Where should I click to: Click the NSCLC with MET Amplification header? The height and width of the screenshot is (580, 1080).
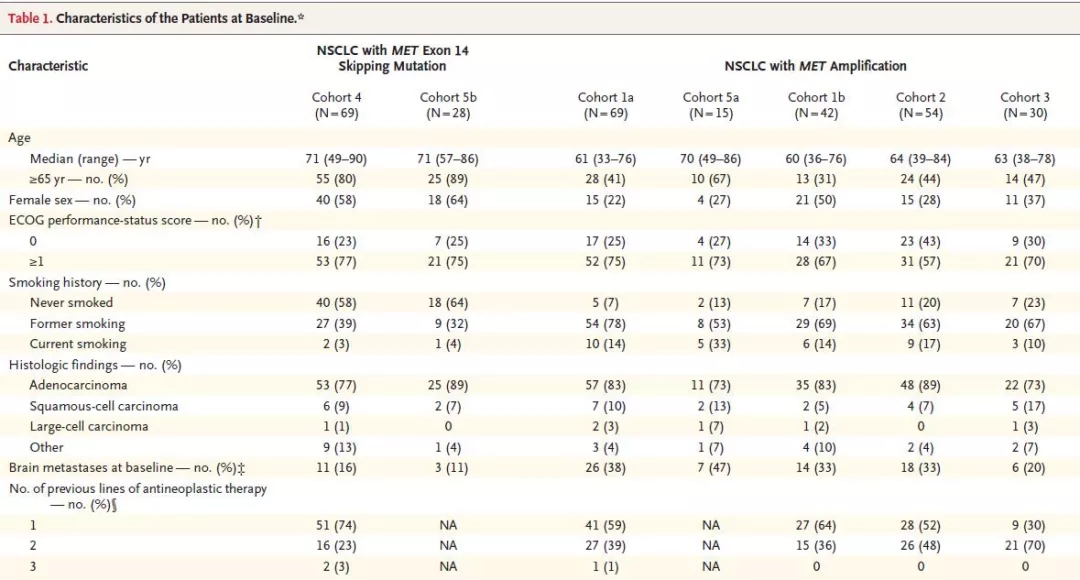(x=815, y=66)
